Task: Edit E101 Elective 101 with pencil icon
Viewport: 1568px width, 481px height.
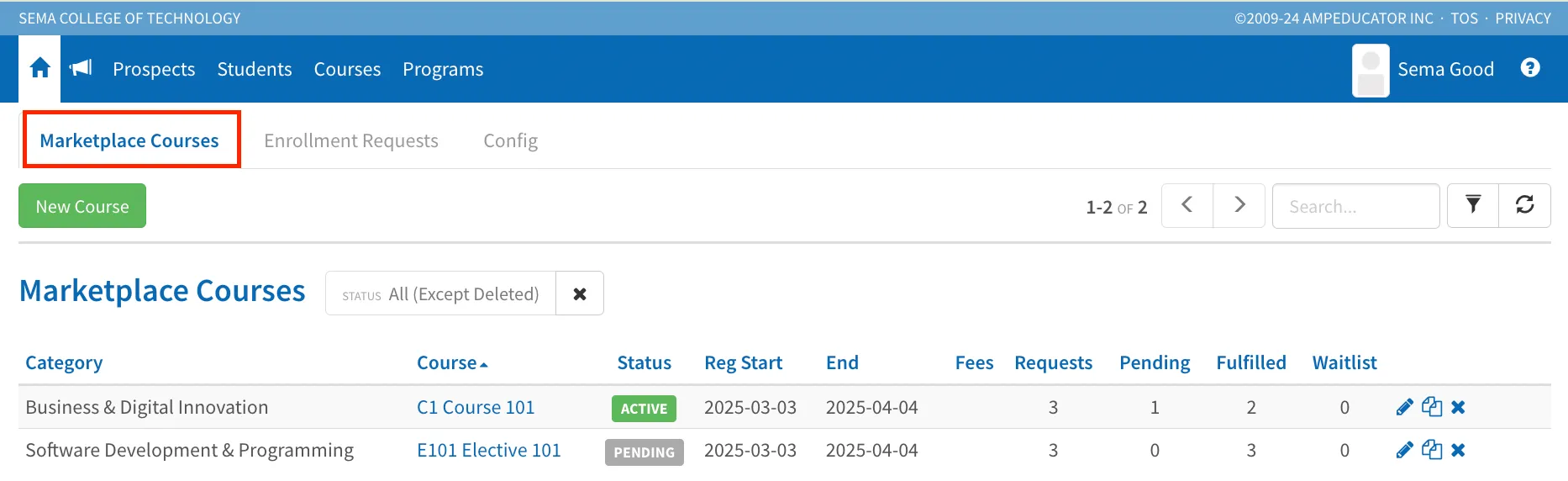Action: pos(1404,450)
